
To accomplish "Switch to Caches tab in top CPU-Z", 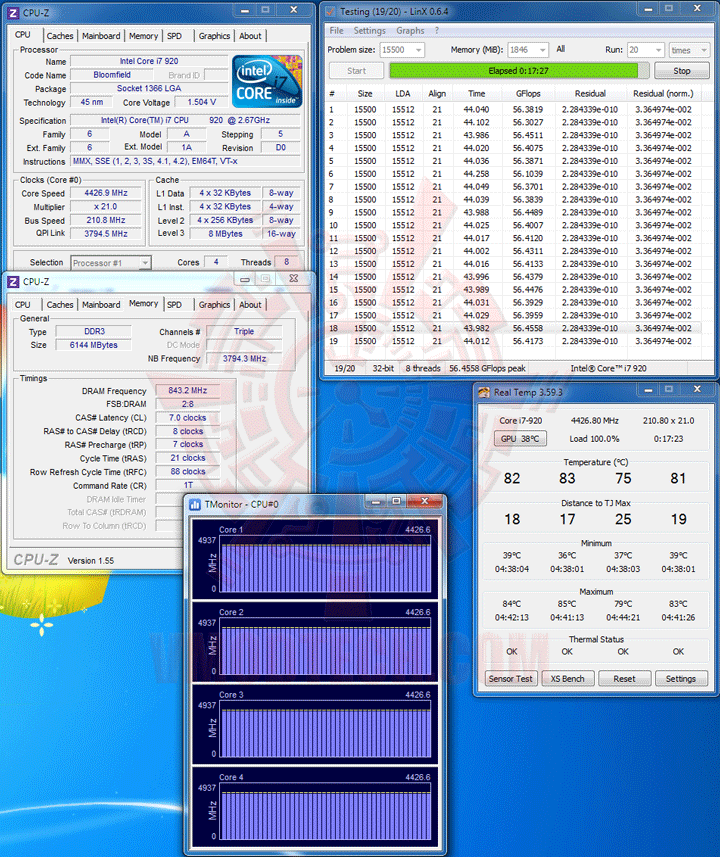I will (60, 36).
